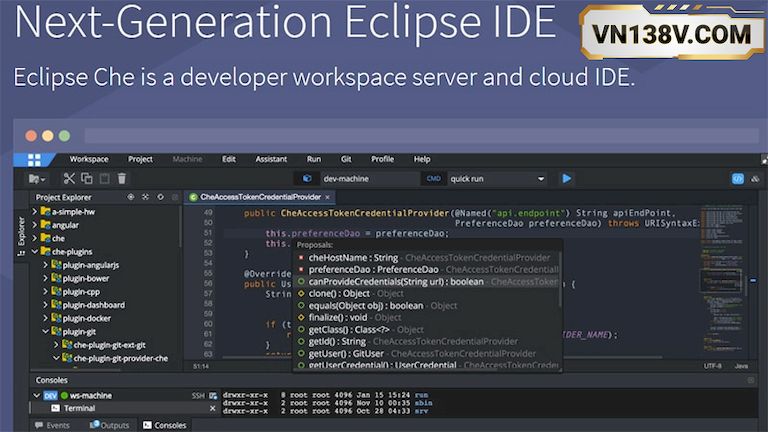Open the Project menu

tap(140, 159)
